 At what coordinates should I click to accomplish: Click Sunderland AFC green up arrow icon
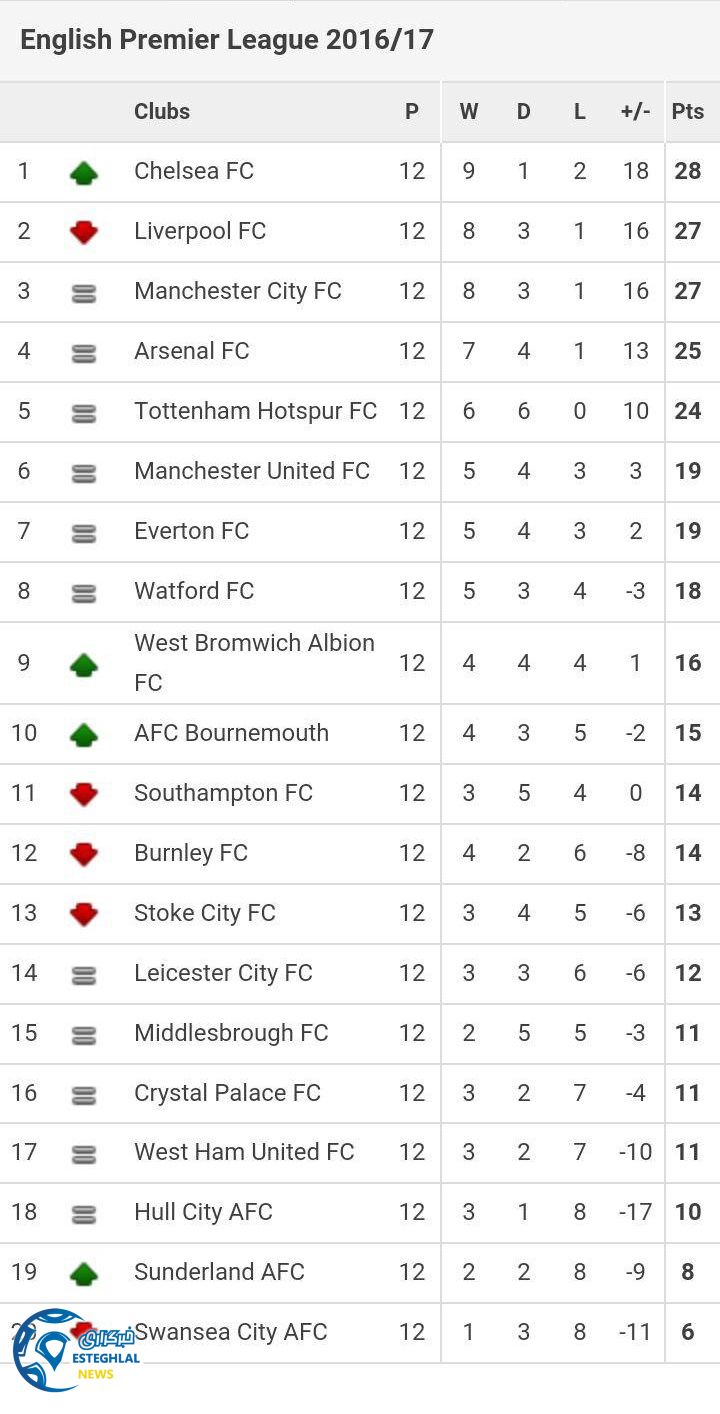tap(84, 1273)
